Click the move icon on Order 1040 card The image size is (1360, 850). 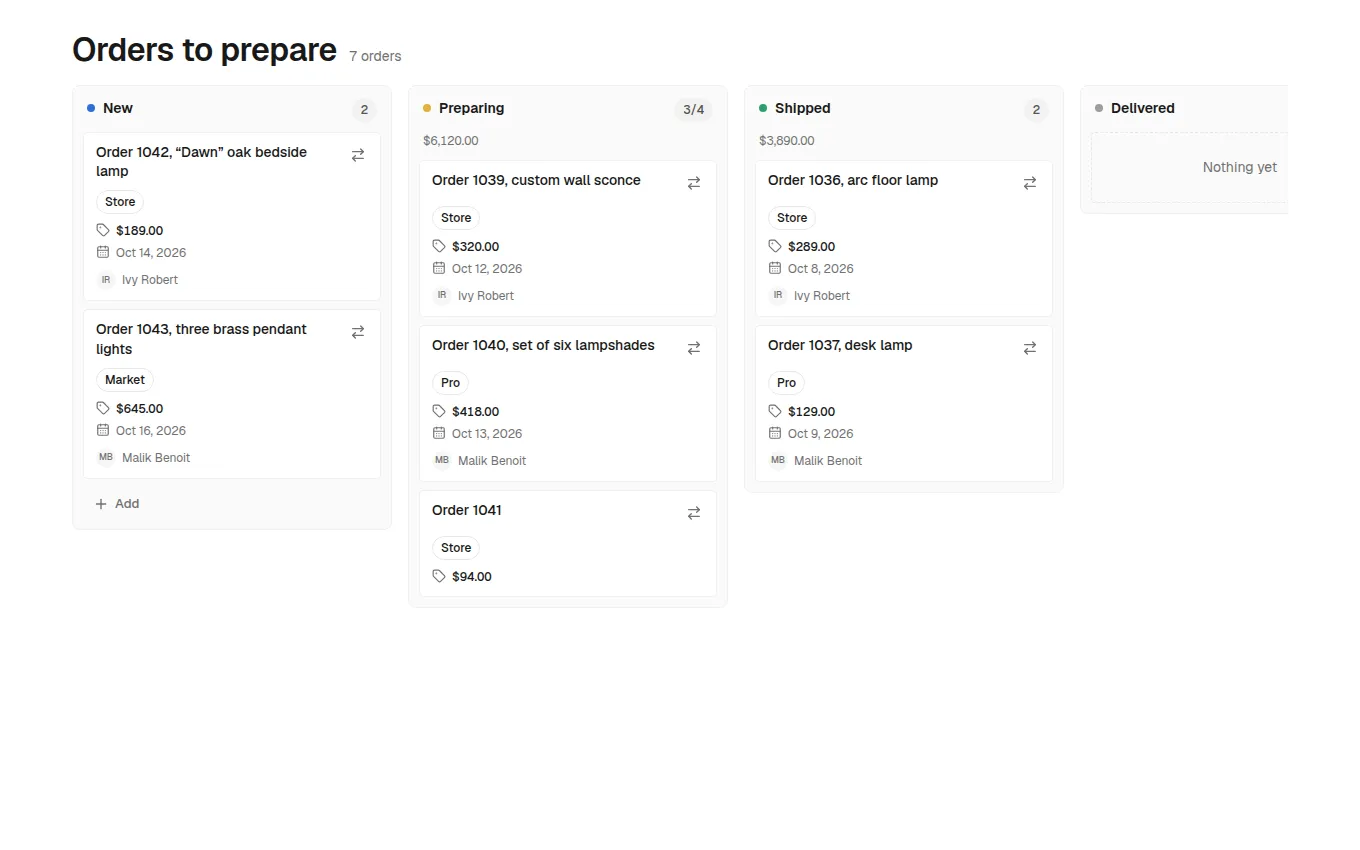(x=694, y=348)
